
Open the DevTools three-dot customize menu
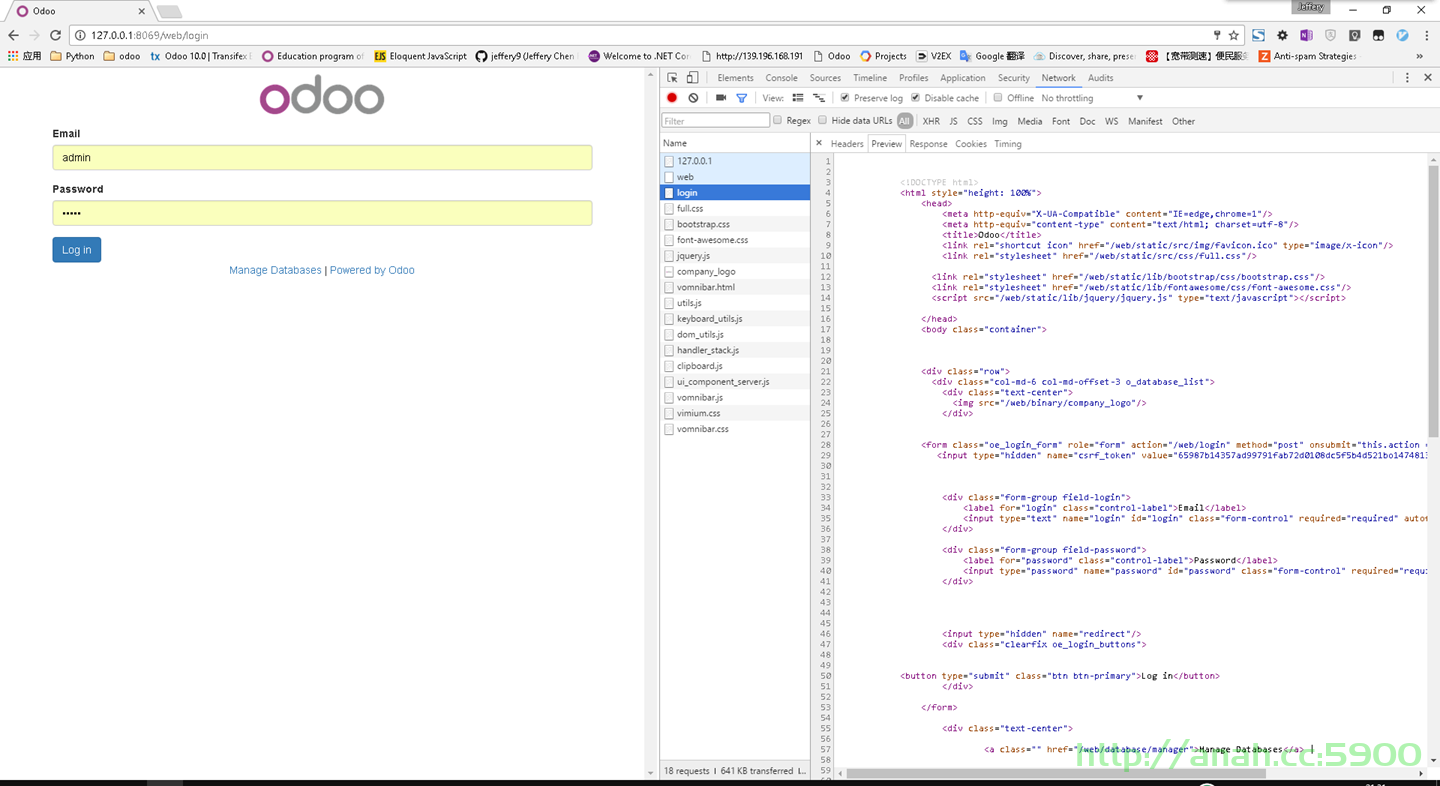[1407, 78]
